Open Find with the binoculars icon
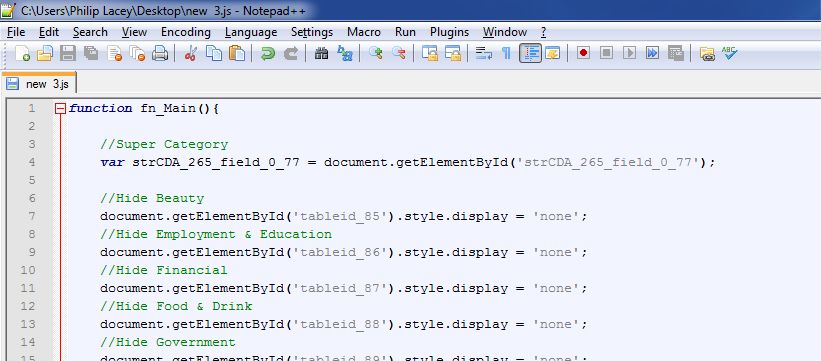This screenshot has height=361, width=821. 321,53
